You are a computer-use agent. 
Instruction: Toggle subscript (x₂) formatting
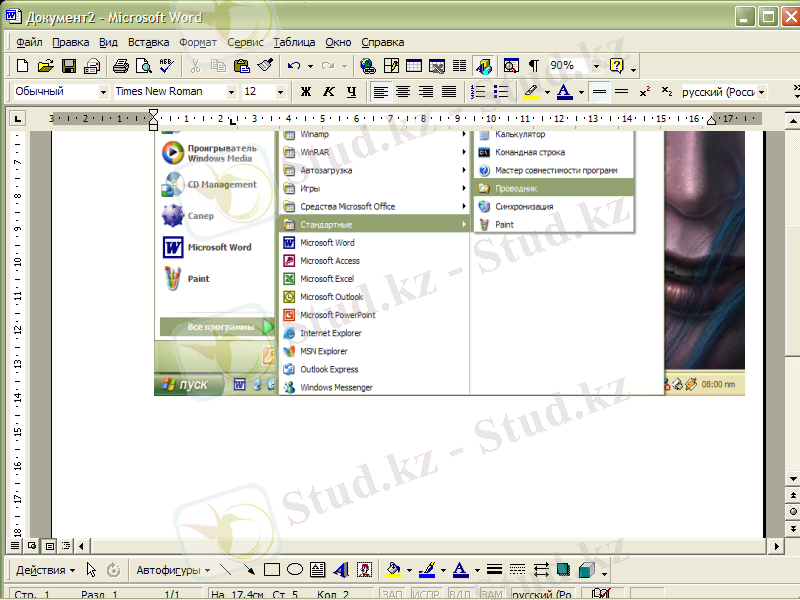click(x=667, y=92)
